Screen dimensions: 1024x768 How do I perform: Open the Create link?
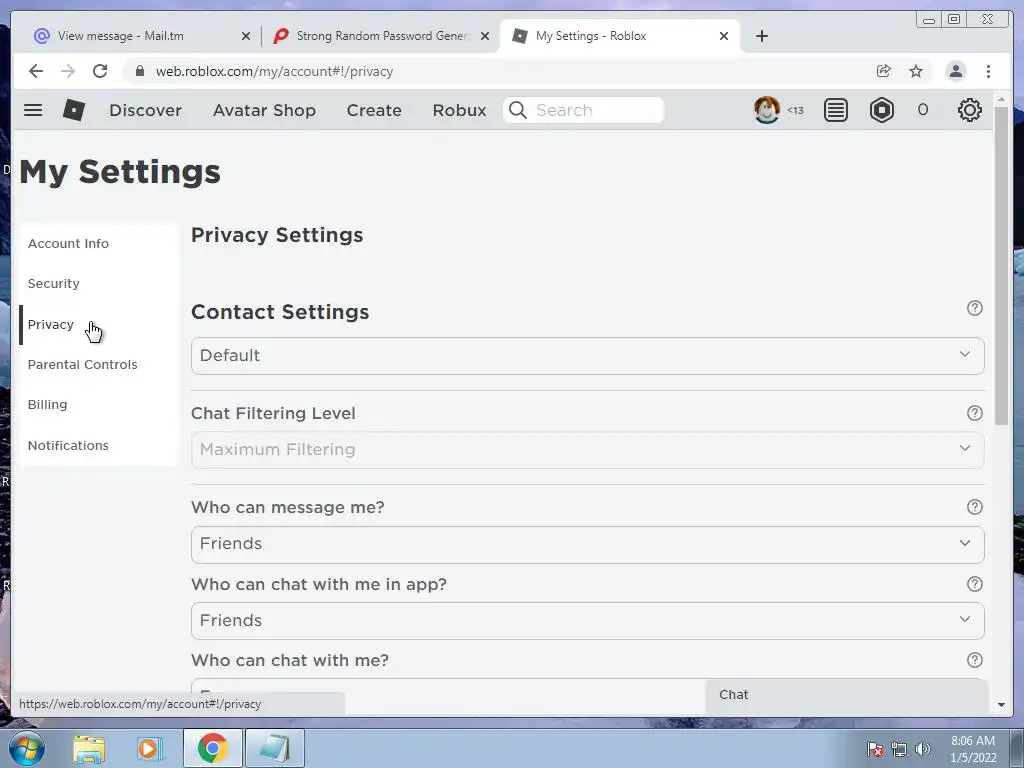click(374, 110)
